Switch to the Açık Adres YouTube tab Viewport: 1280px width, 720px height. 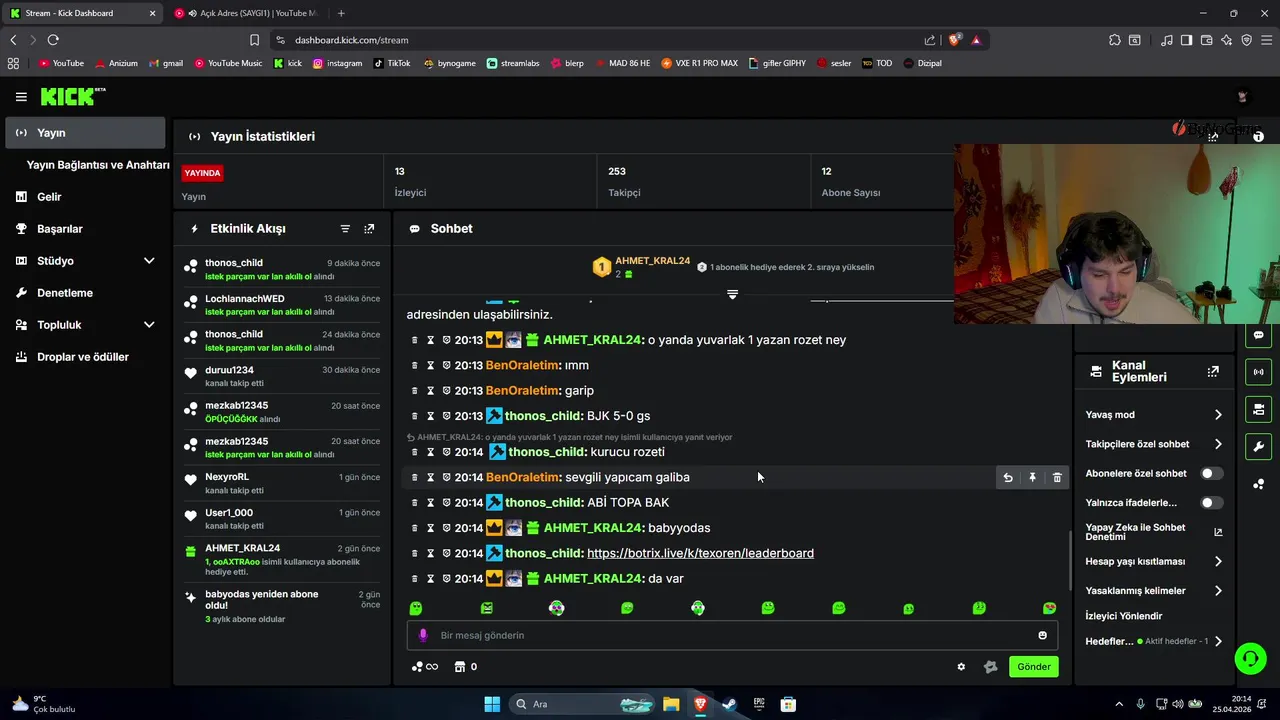pos(247,13)
